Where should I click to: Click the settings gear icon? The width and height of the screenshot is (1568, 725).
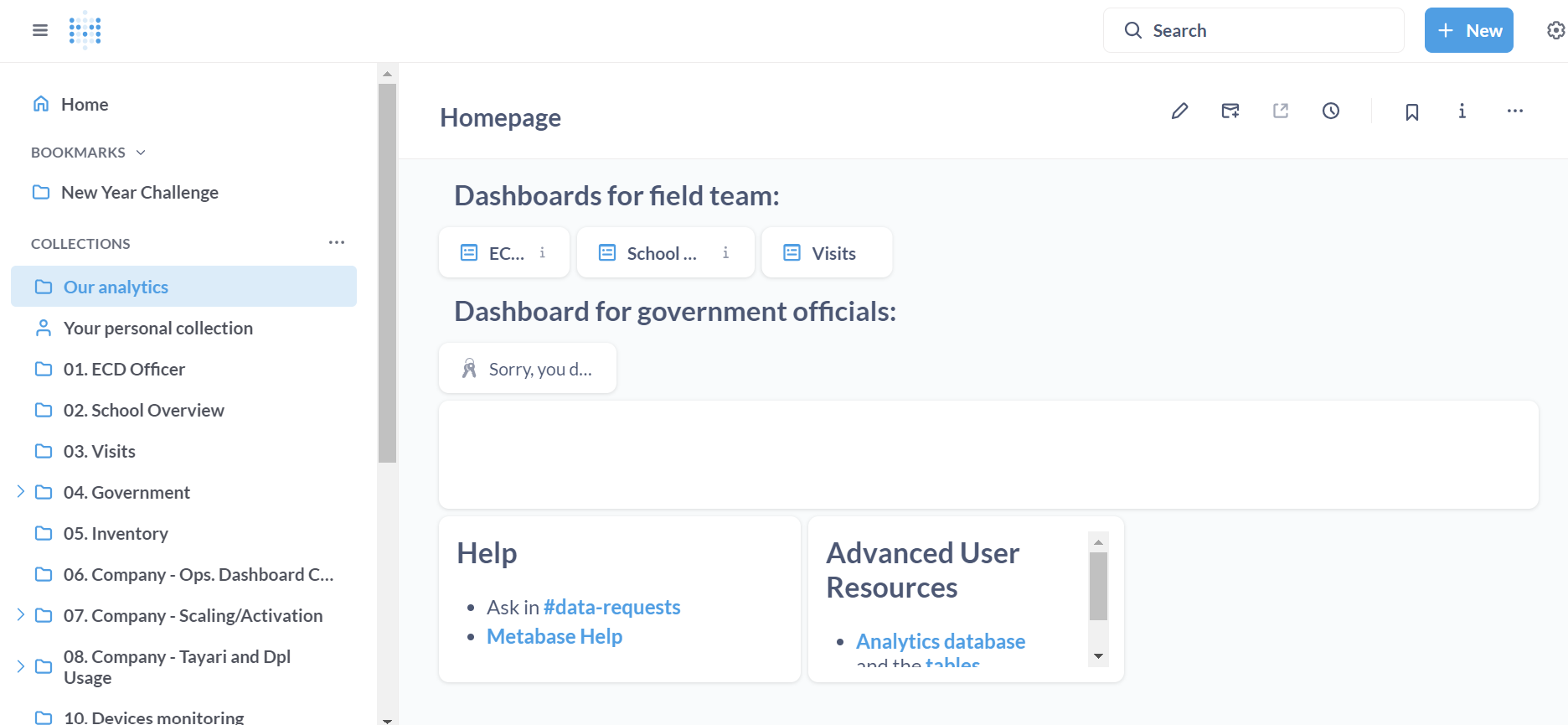(x=1555, y=30)
